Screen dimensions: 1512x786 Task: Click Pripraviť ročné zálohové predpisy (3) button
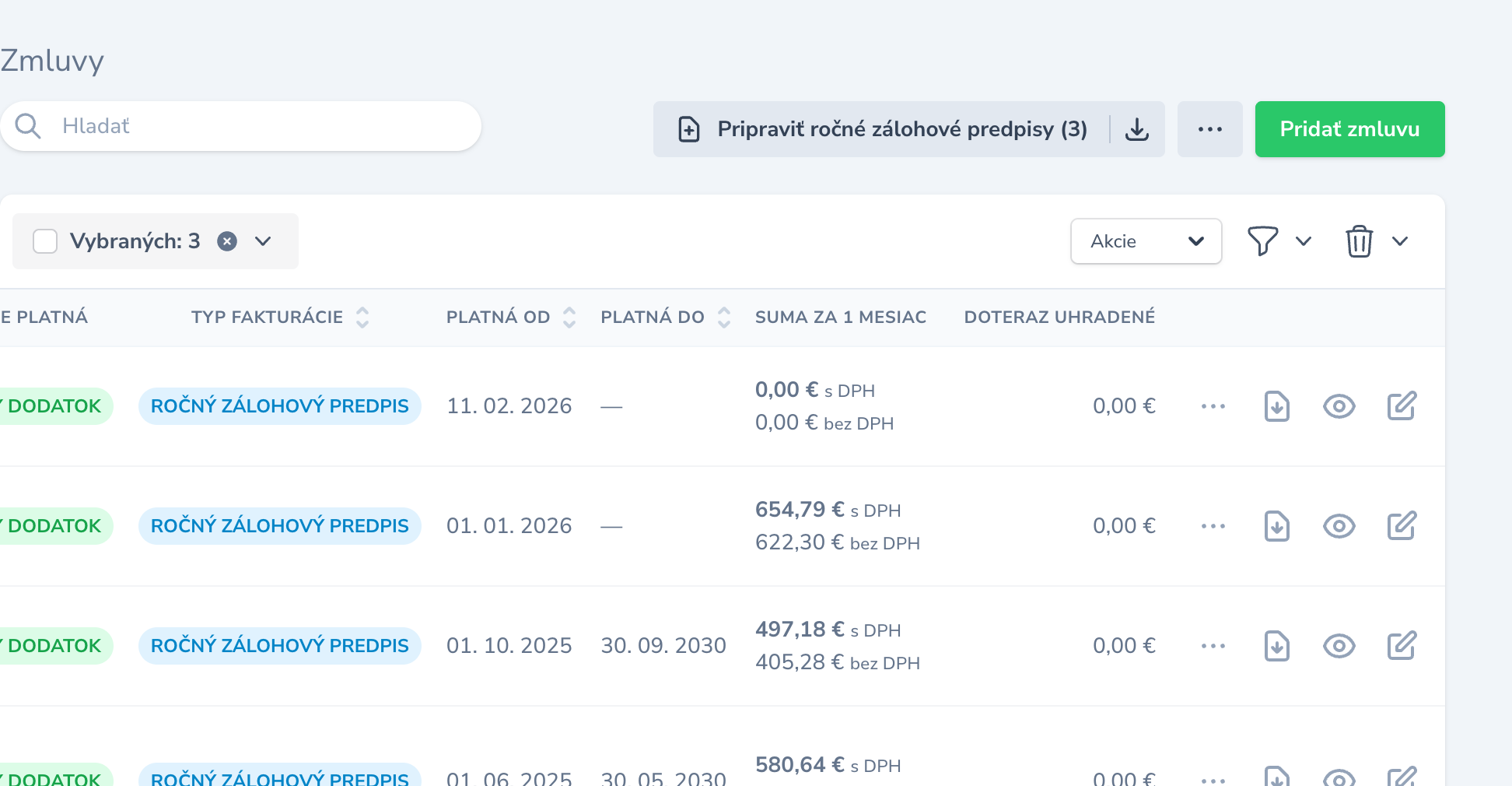pos(883,129)
